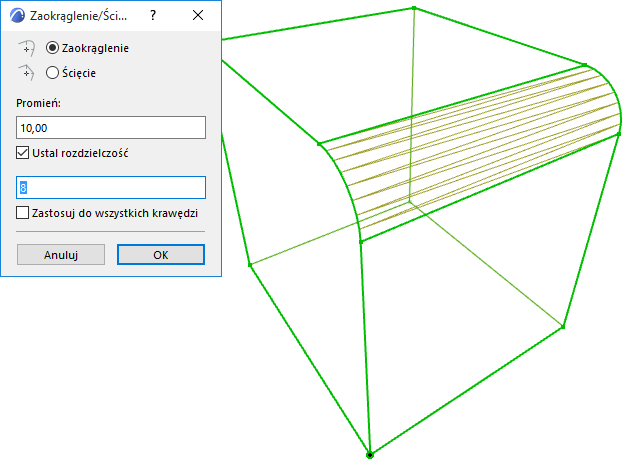This screenshot has height=462, width=625.
Task: Close the Zaokrąglenie/Ścięcie dialog
Action: point(198,16)
